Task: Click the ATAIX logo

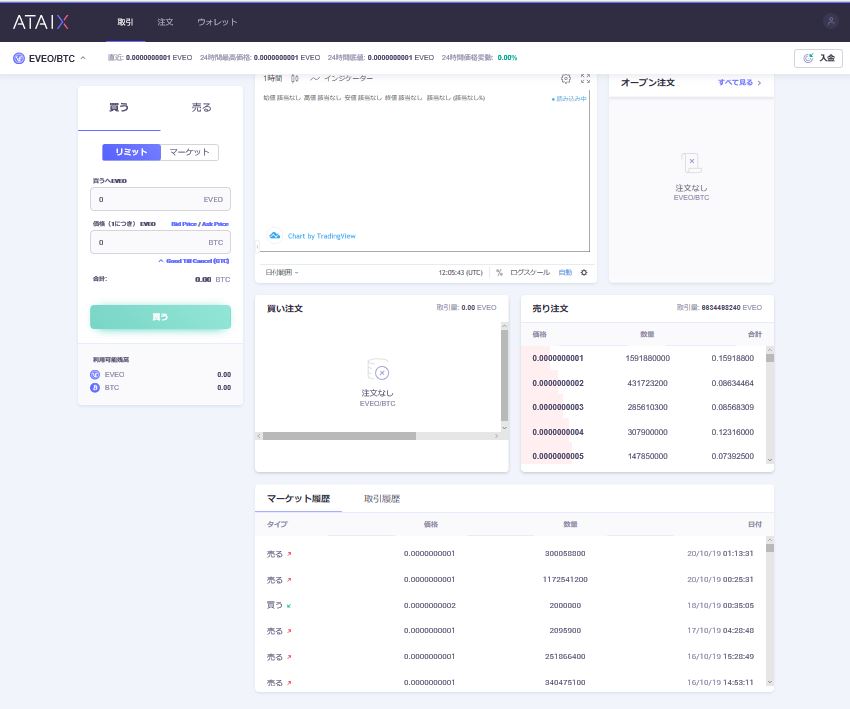Action: 41,22
